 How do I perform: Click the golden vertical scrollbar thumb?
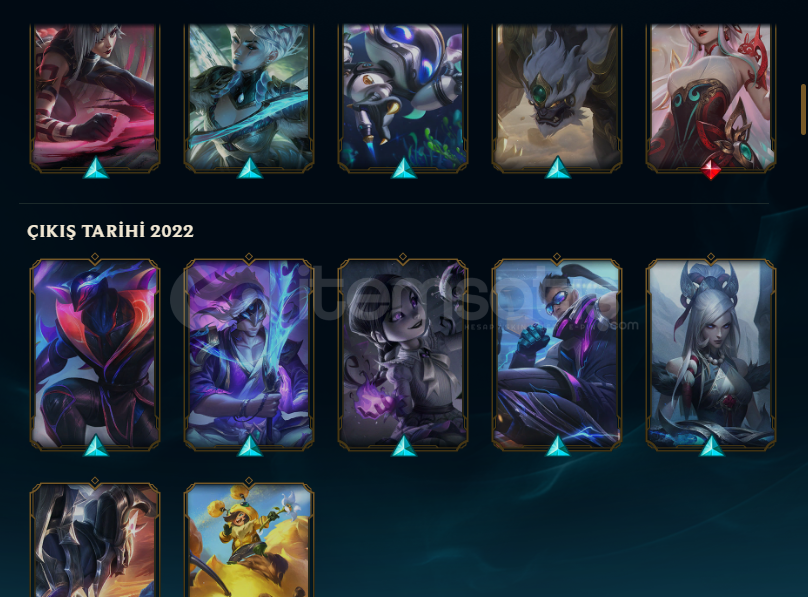point(803,109)
